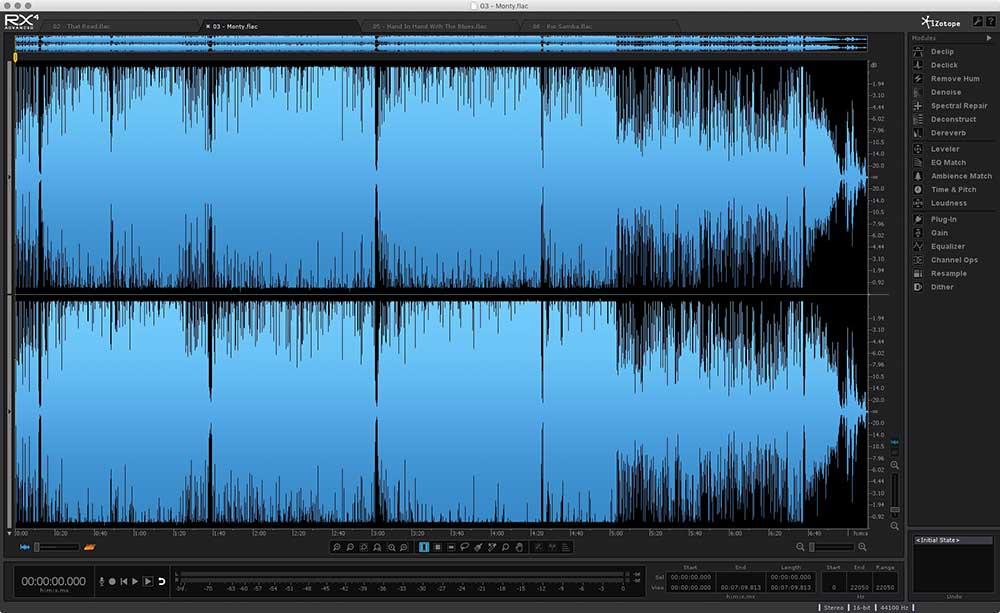The width and height of the screenshot is (1000, 613).
Task: Click the orange spectrogram view icon
Action: tap(89, 547)
